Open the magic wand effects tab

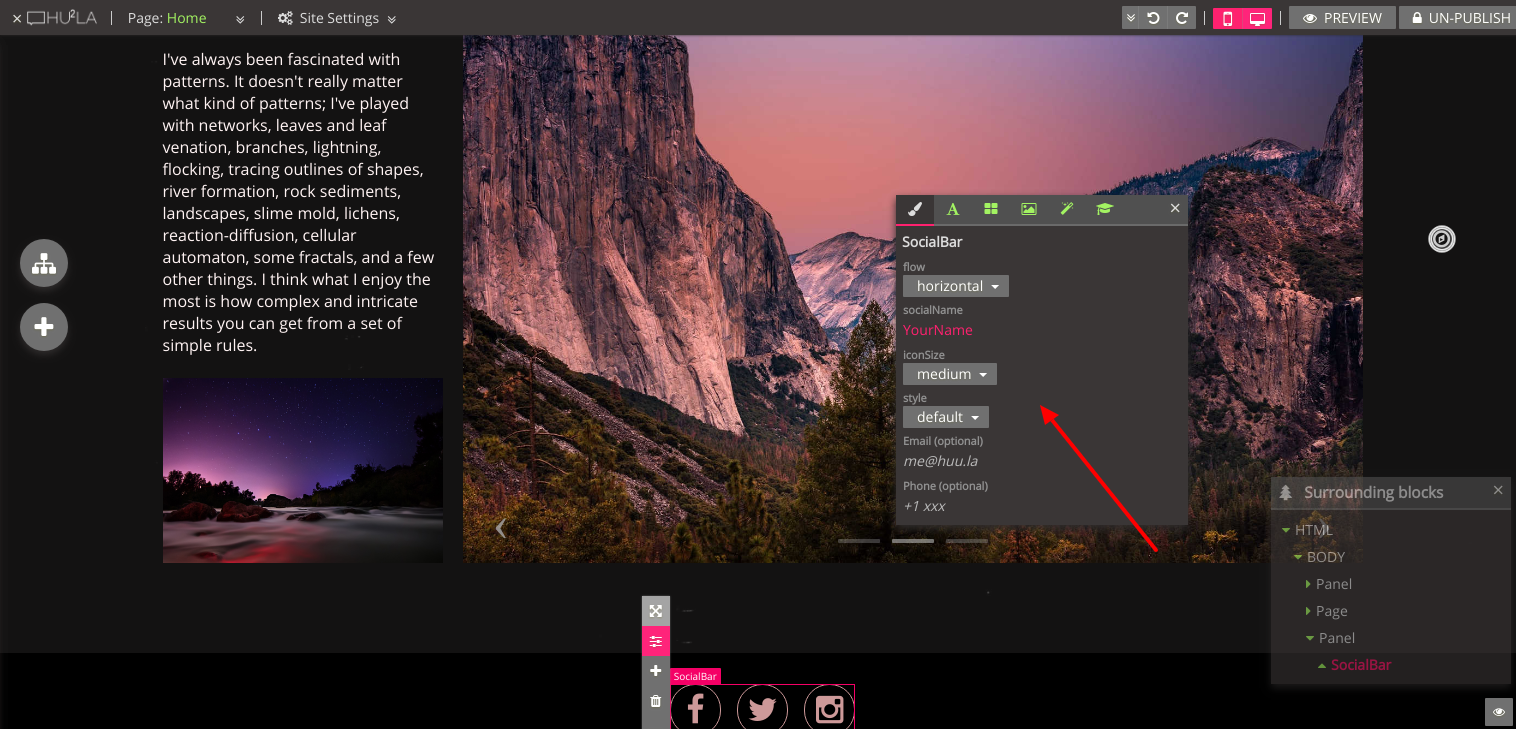(1067, 209)
